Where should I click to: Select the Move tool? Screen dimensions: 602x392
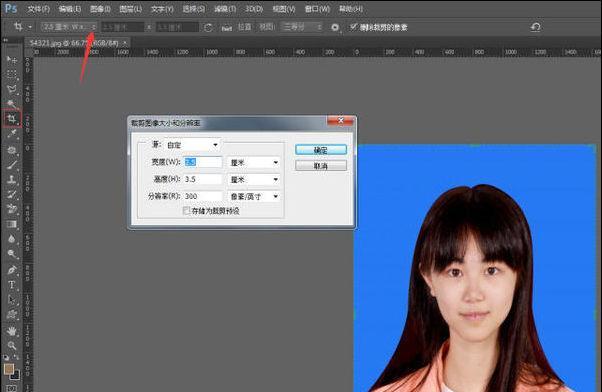point(12,60)
